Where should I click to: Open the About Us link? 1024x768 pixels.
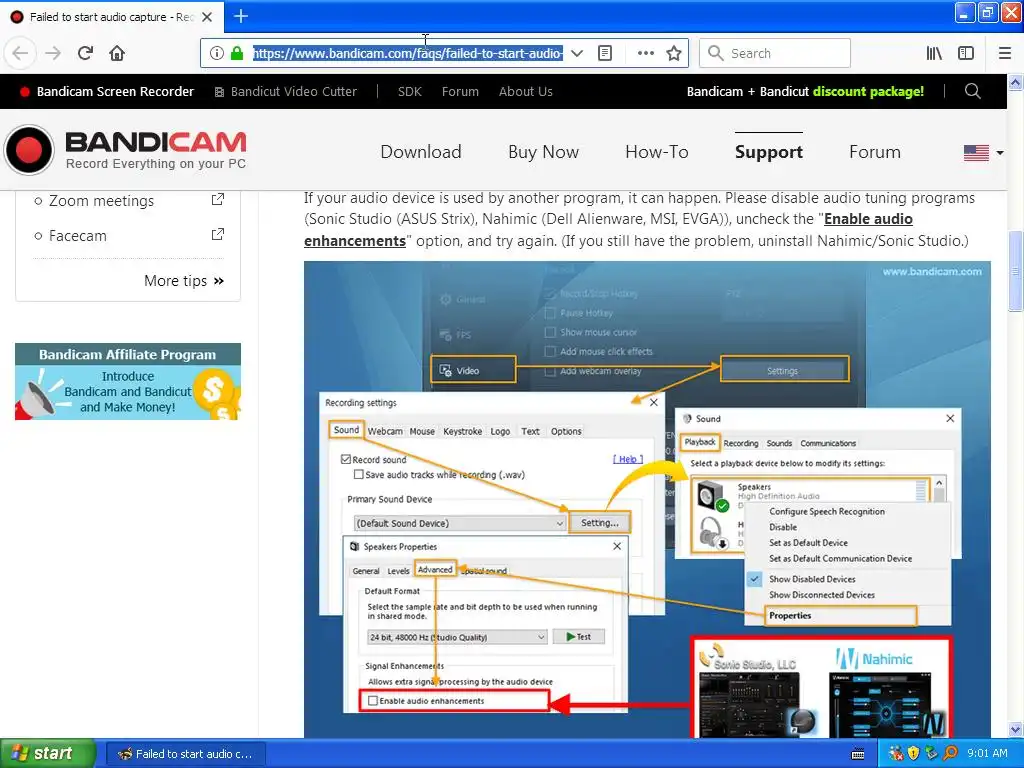(526, 91)
